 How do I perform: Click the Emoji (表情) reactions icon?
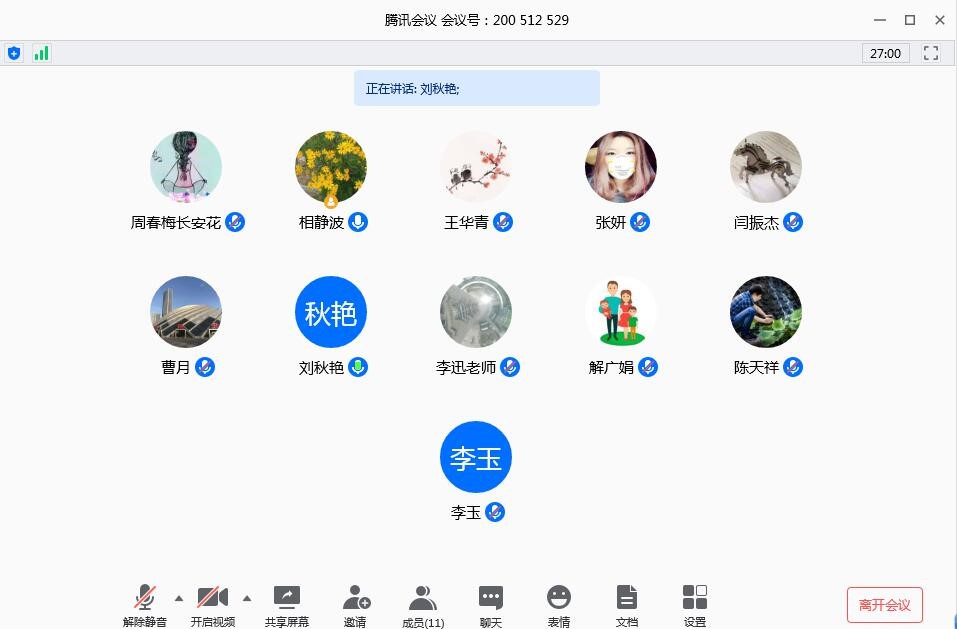[x=559, y=598]
